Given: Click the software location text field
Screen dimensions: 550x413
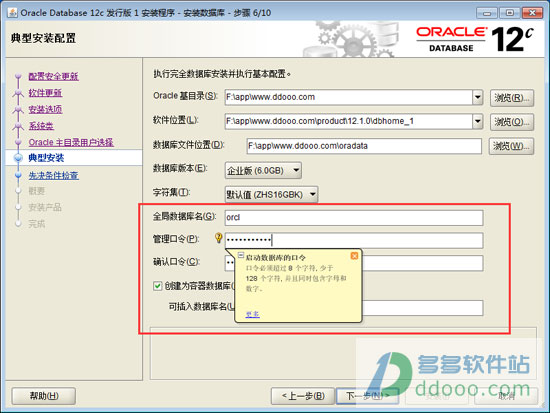Looking at the screenshot, I should 349,121.
